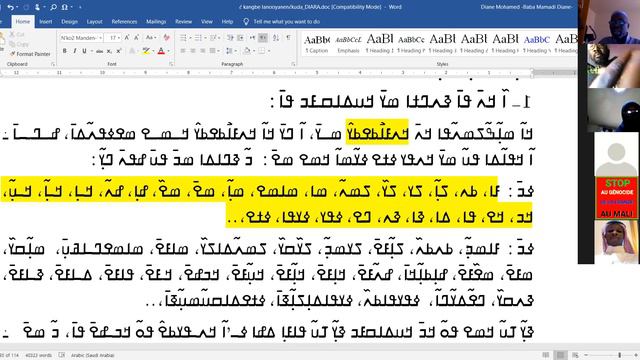Apply the Emphasis style
Viewport: 640px width, 360px height.
[348, 44]
